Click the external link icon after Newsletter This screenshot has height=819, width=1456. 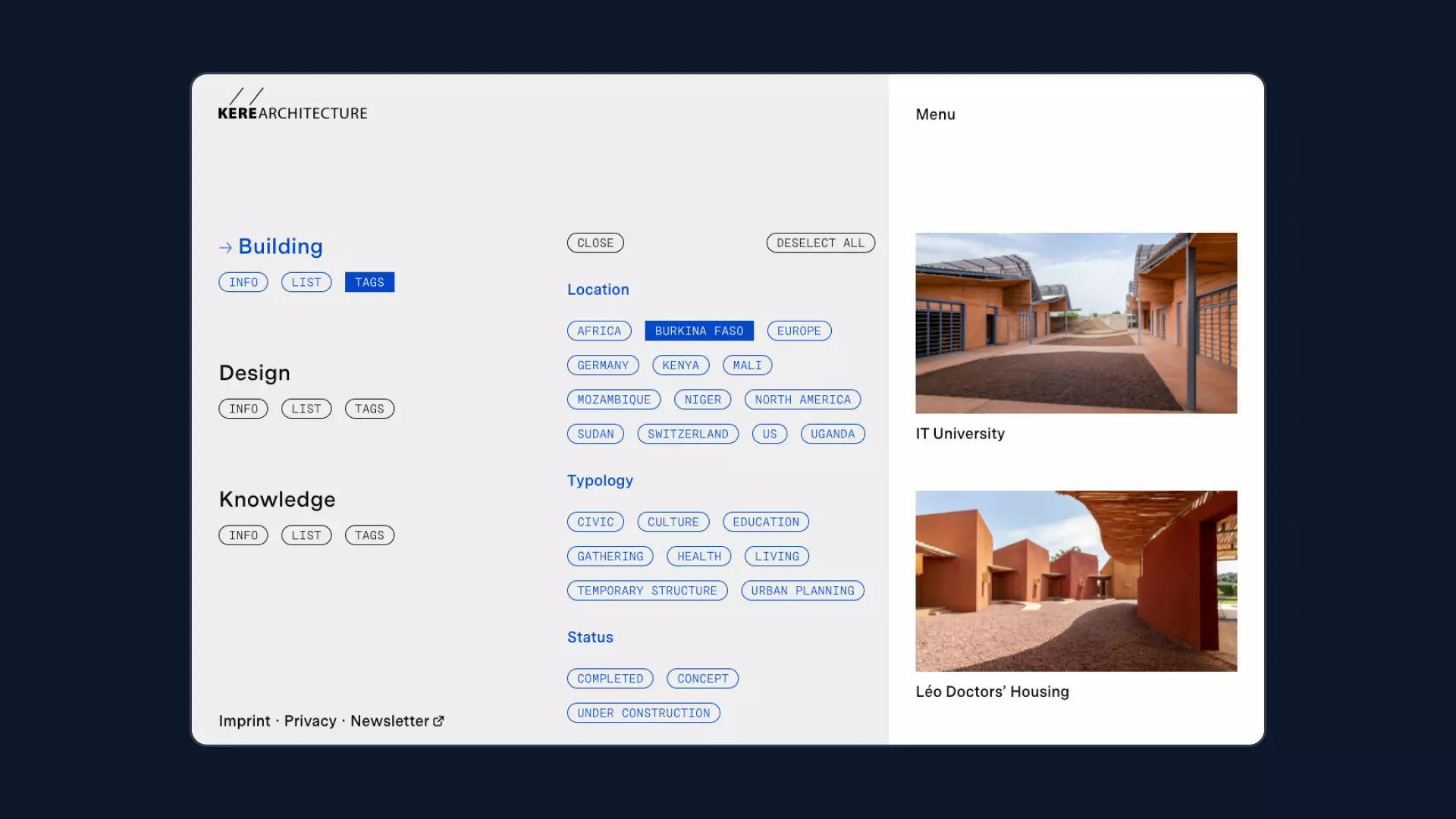pos(438,721)
